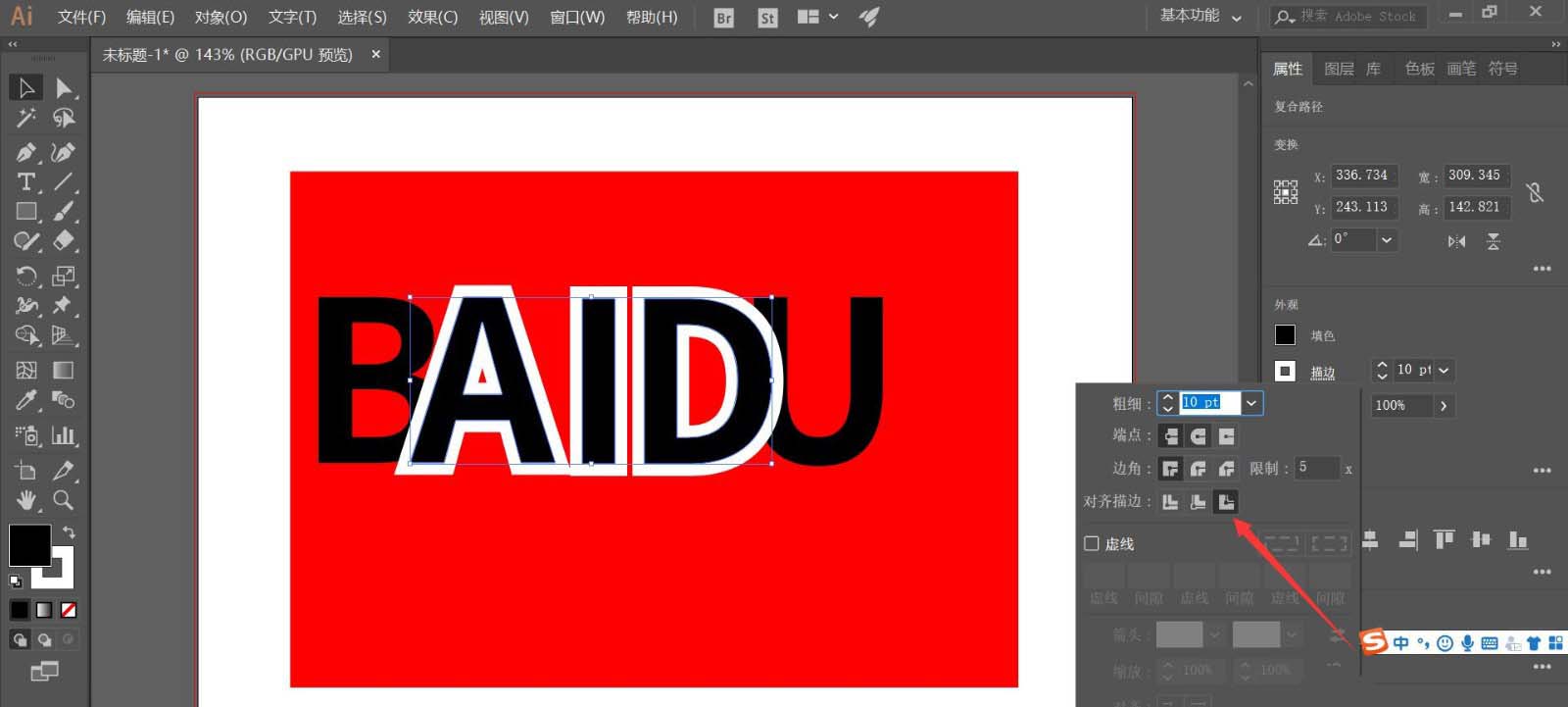Show more options in Appearance section

1543,470
